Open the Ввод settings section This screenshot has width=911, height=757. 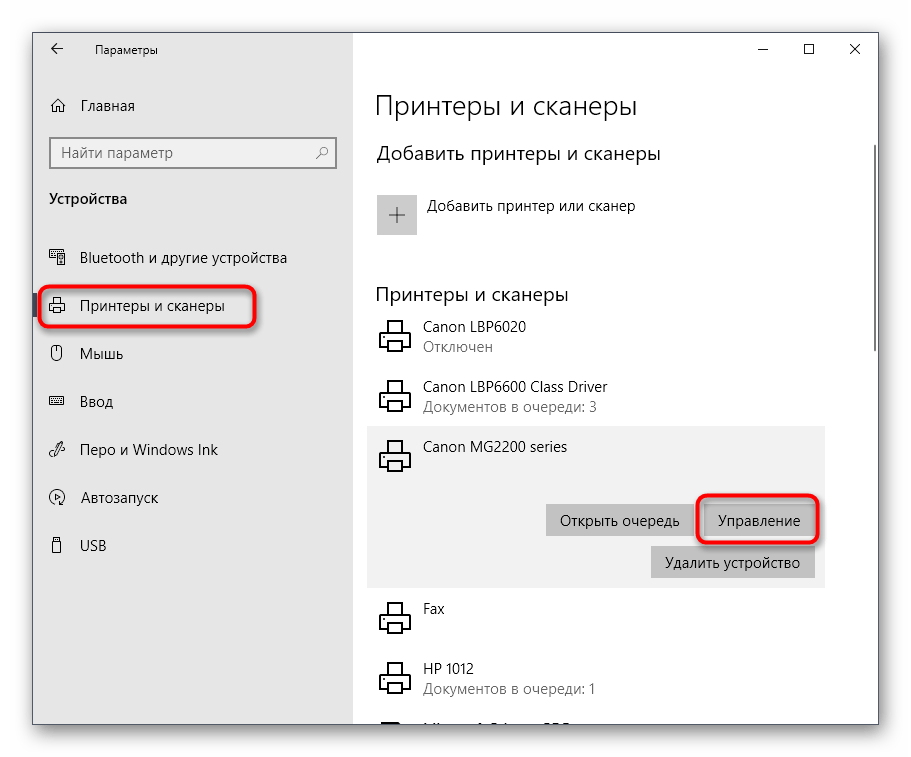coord(96,401)
